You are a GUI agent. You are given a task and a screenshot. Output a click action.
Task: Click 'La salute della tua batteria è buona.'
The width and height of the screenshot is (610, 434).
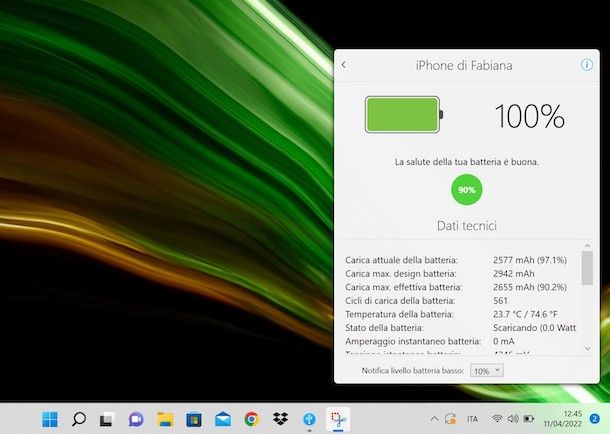pyautogui.click(x=467, y=162)
